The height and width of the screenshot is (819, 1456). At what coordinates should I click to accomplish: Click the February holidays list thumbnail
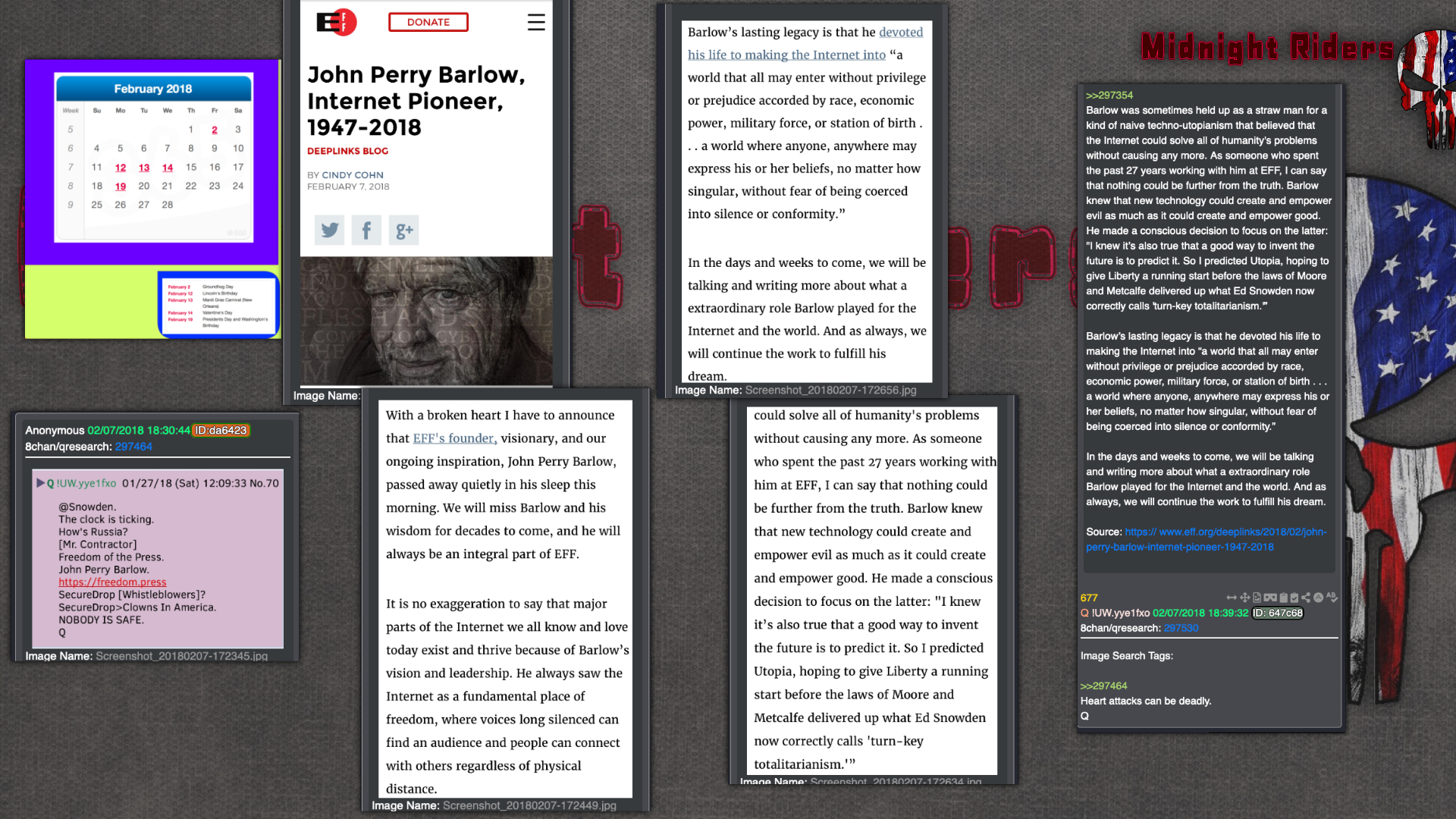pos(218,304)
